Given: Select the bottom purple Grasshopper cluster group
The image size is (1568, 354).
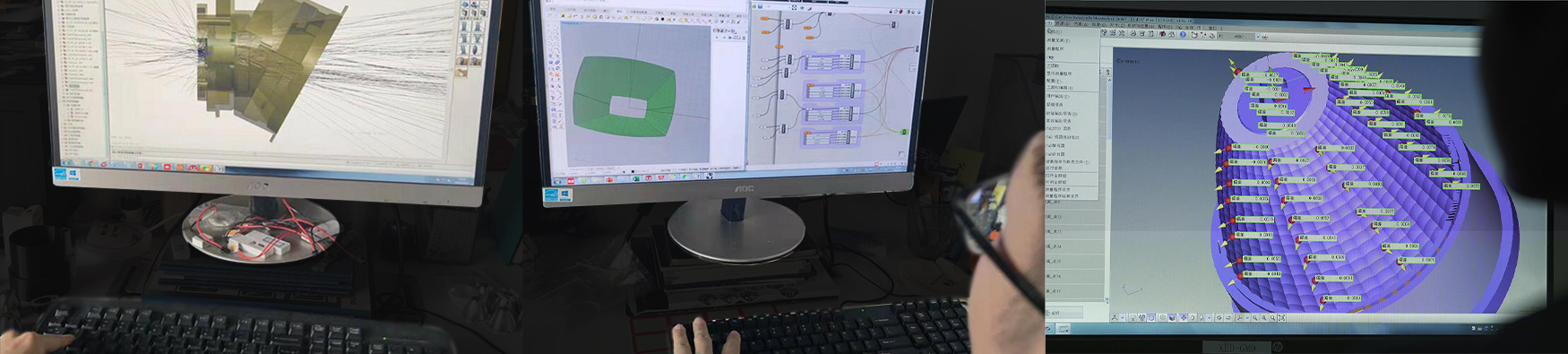Looking at the screenshot, I should [830, 138].
